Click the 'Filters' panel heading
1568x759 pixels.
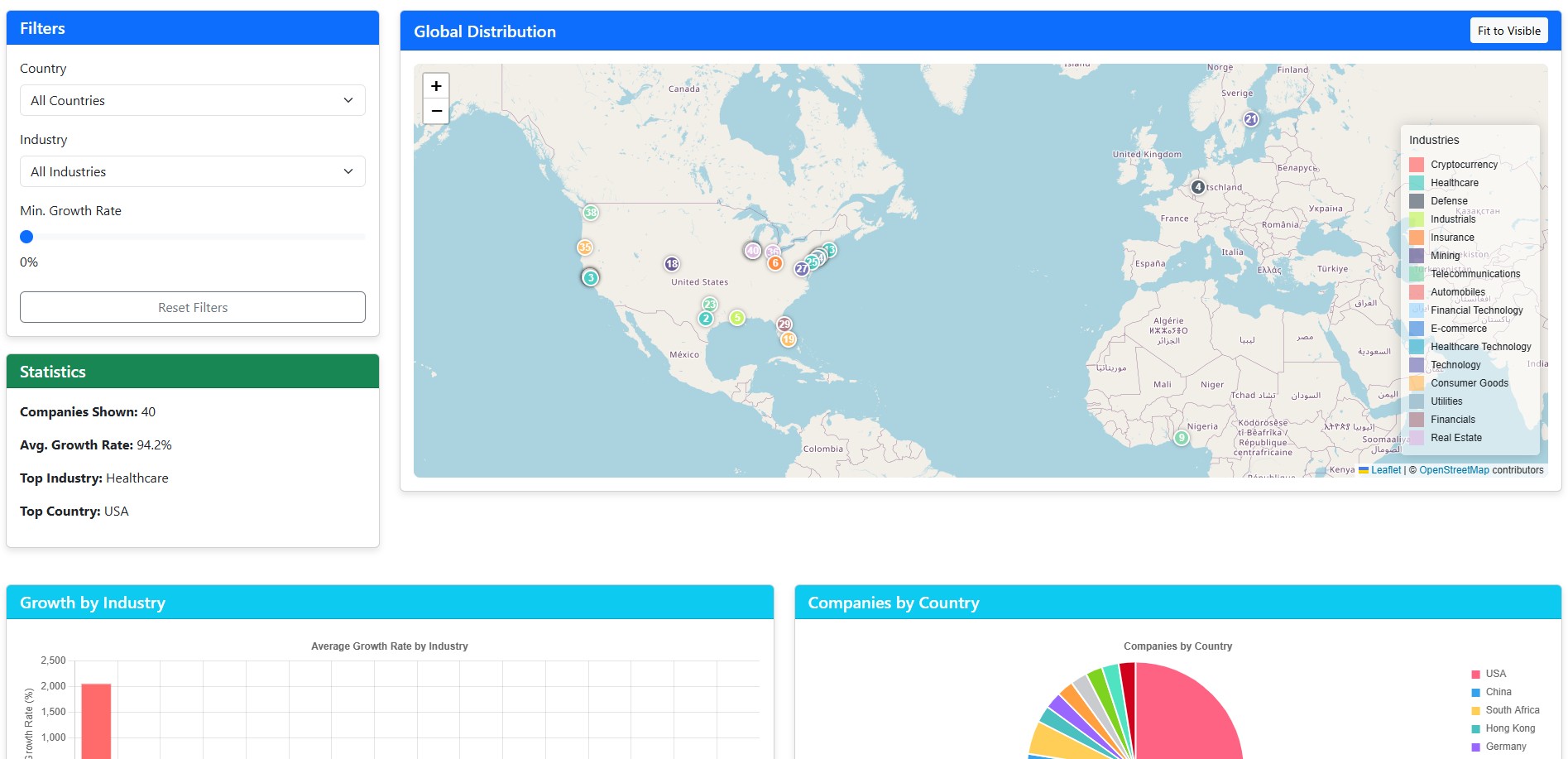point(42,28)
